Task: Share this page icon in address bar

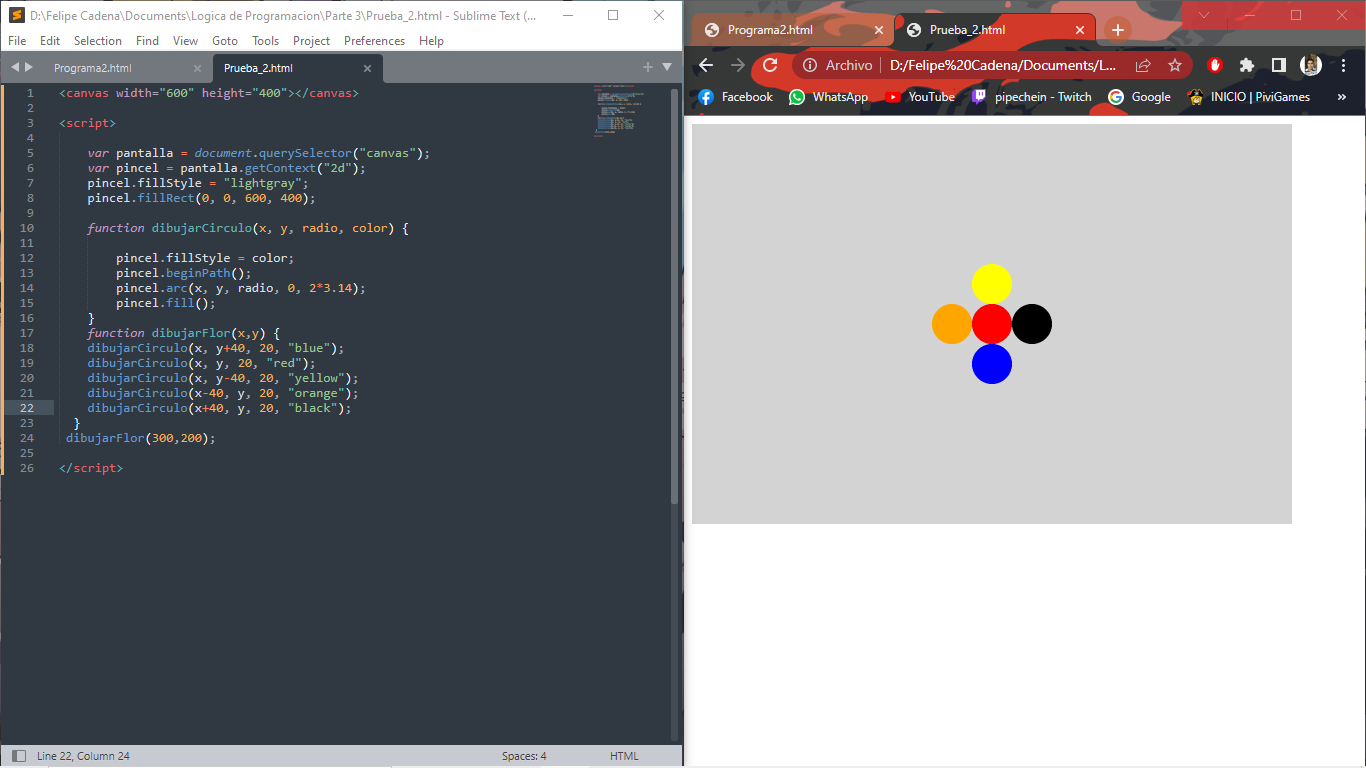Action: [1143, 65]
